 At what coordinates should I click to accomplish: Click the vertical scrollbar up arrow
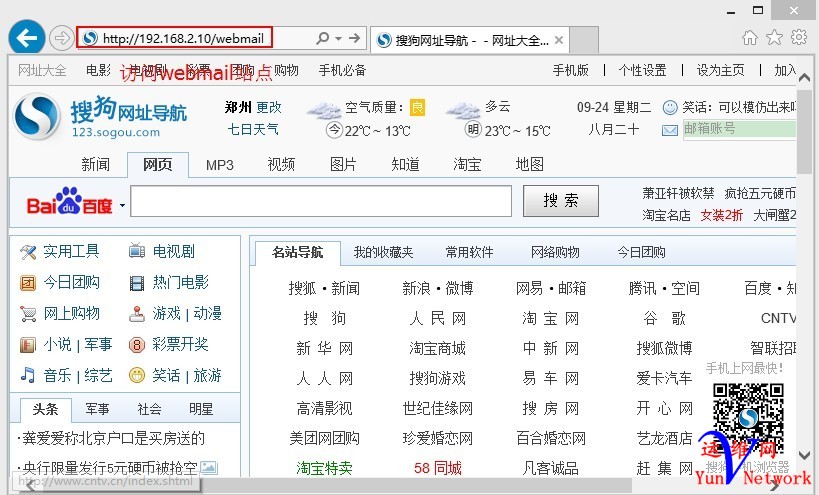tap(804, 78)
